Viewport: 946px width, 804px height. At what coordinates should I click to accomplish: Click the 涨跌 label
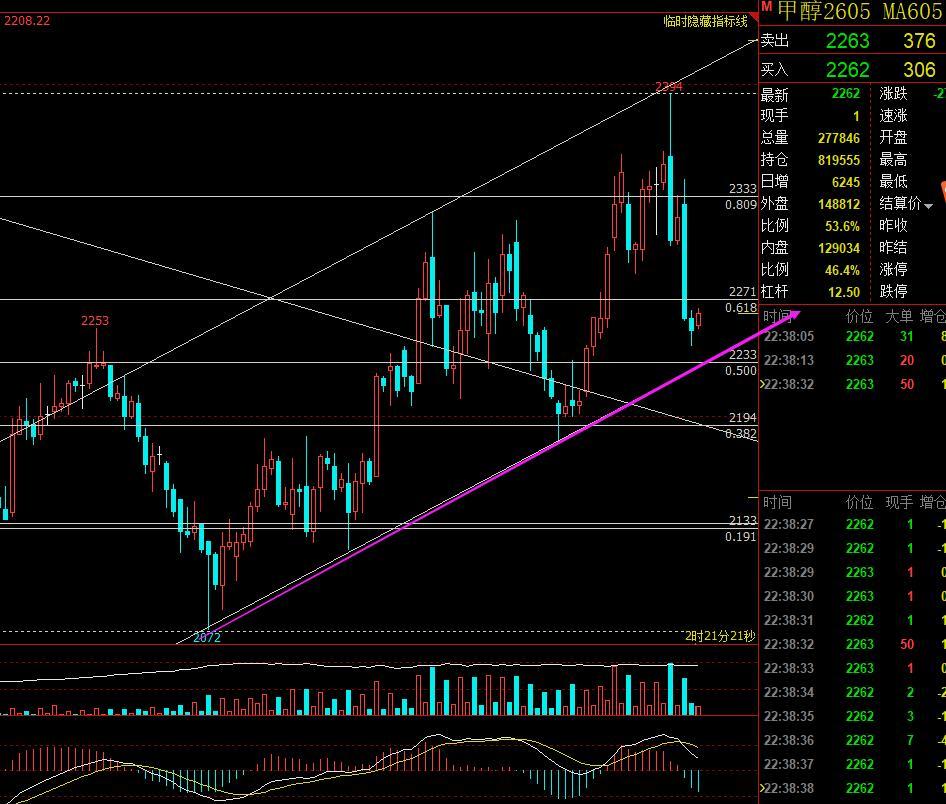[x=893, y=93]
